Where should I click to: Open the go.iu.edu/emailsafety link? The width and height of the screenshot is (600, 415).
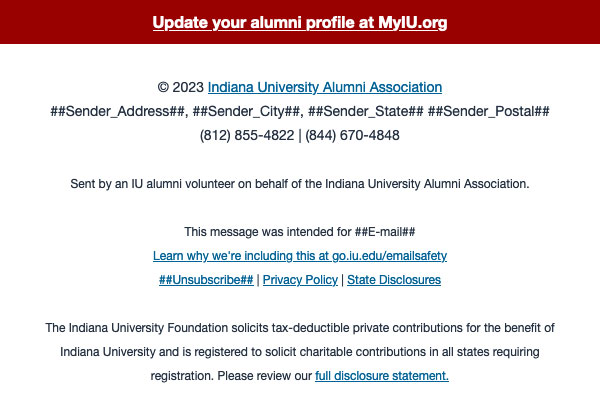point(300,256)
